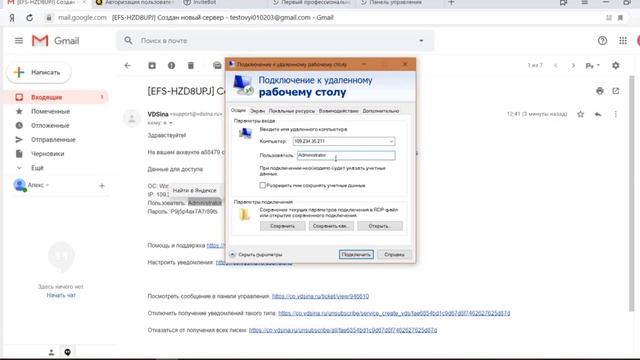Expand Gmail search options arrow

tap(421, 40)
